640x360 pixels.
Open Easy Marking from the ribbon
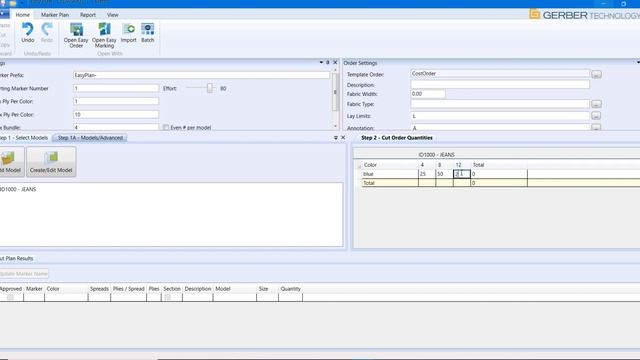[x=104, y=35]
